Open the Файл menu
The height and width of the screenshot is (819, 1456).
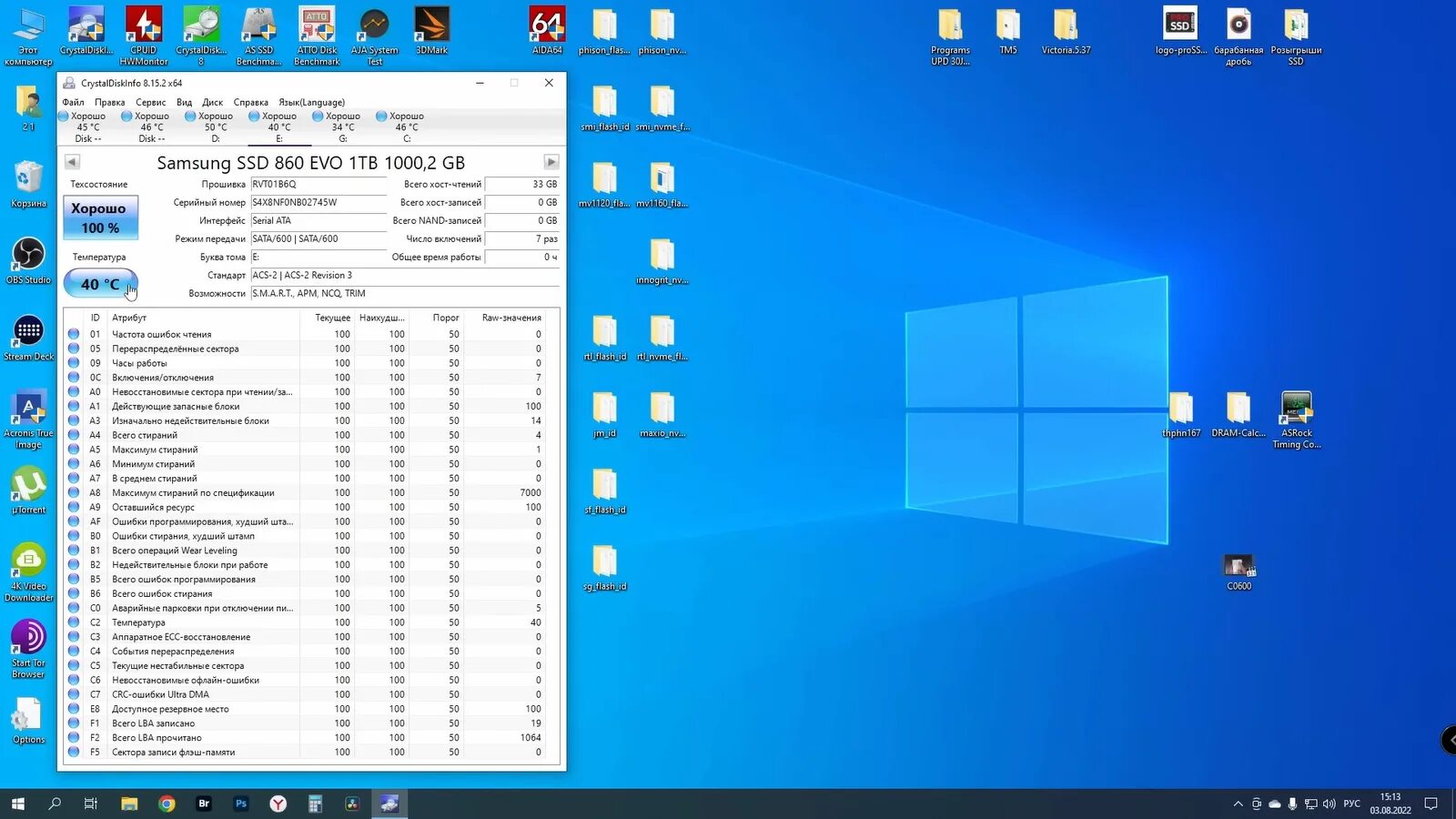[73, 102]
